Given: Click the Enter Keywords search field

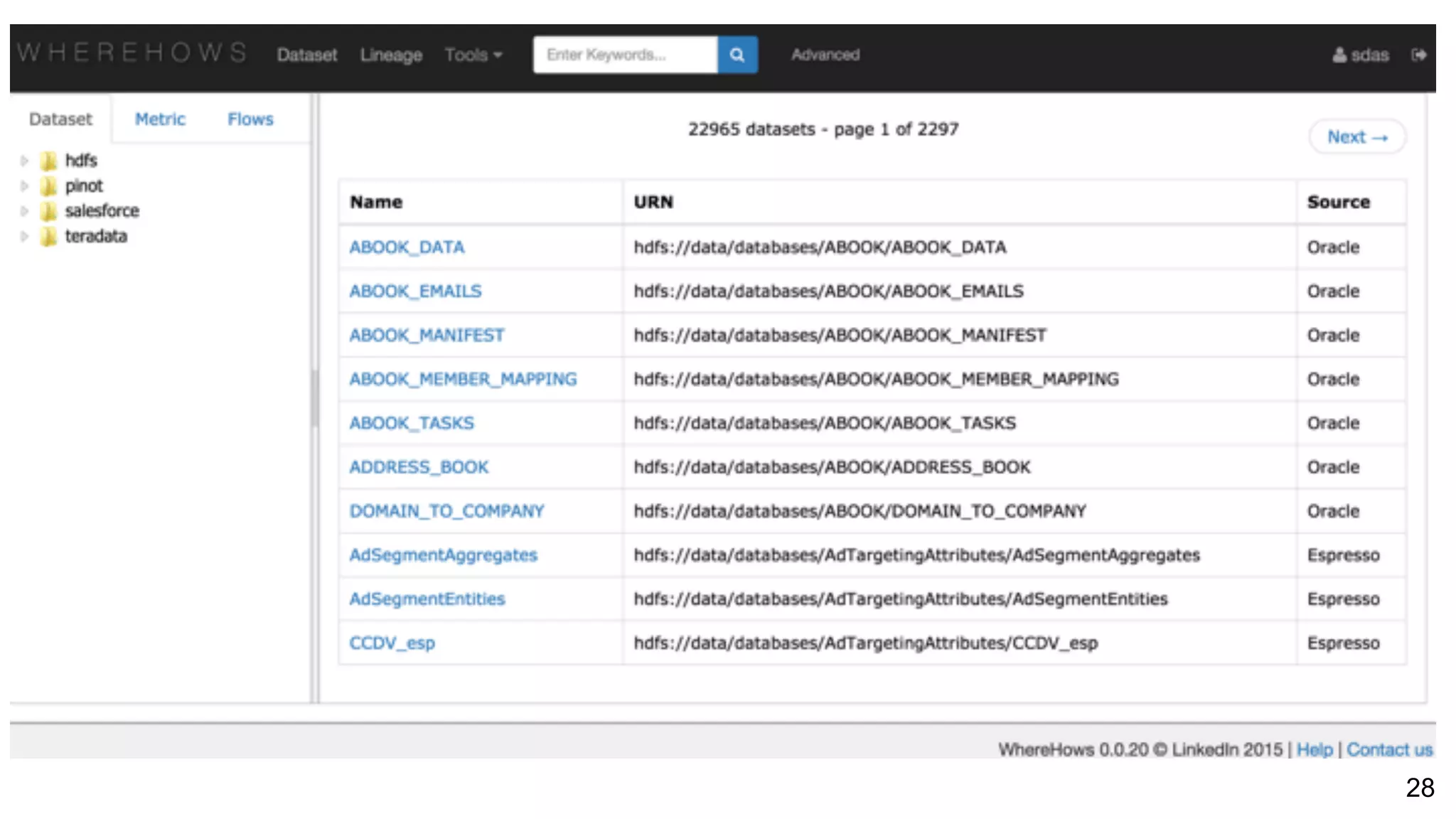Looking at the screenshot, I should pyautogui.click(x=625, y=55).
